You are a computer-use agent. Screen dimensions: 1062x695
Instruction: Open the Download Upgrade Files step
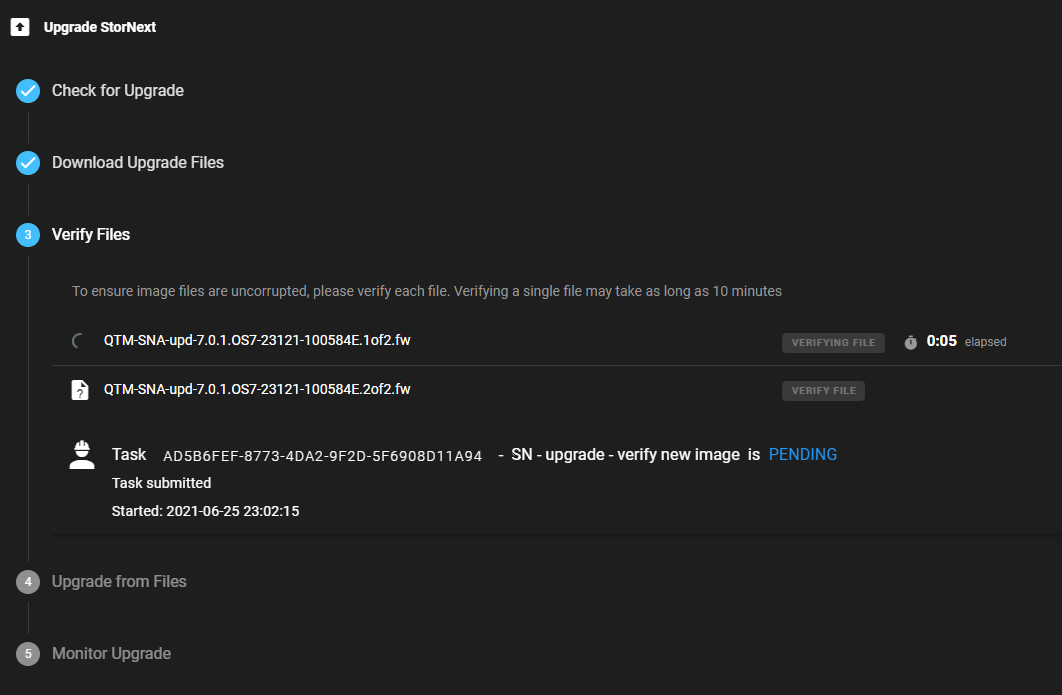tap(138, 163)
